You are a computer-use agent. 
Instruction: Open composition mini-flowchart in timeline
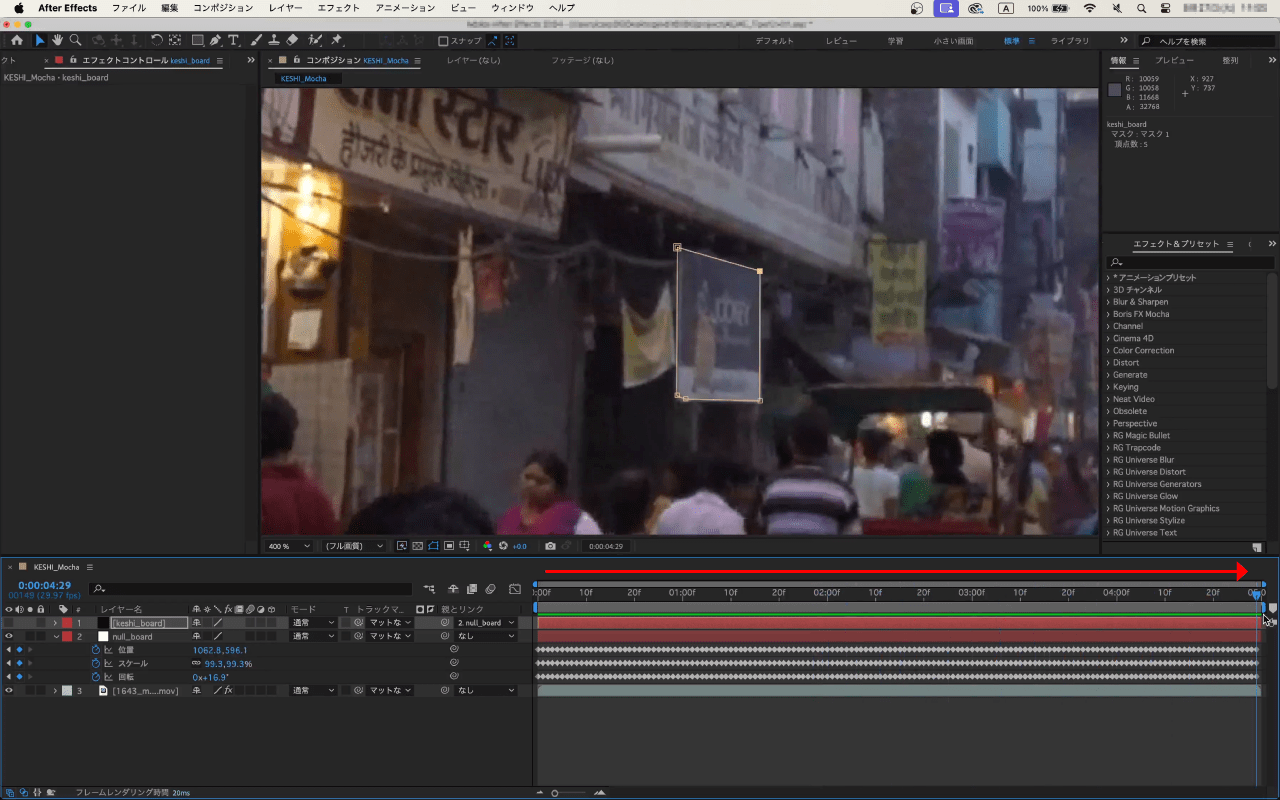tap(429, 589)
